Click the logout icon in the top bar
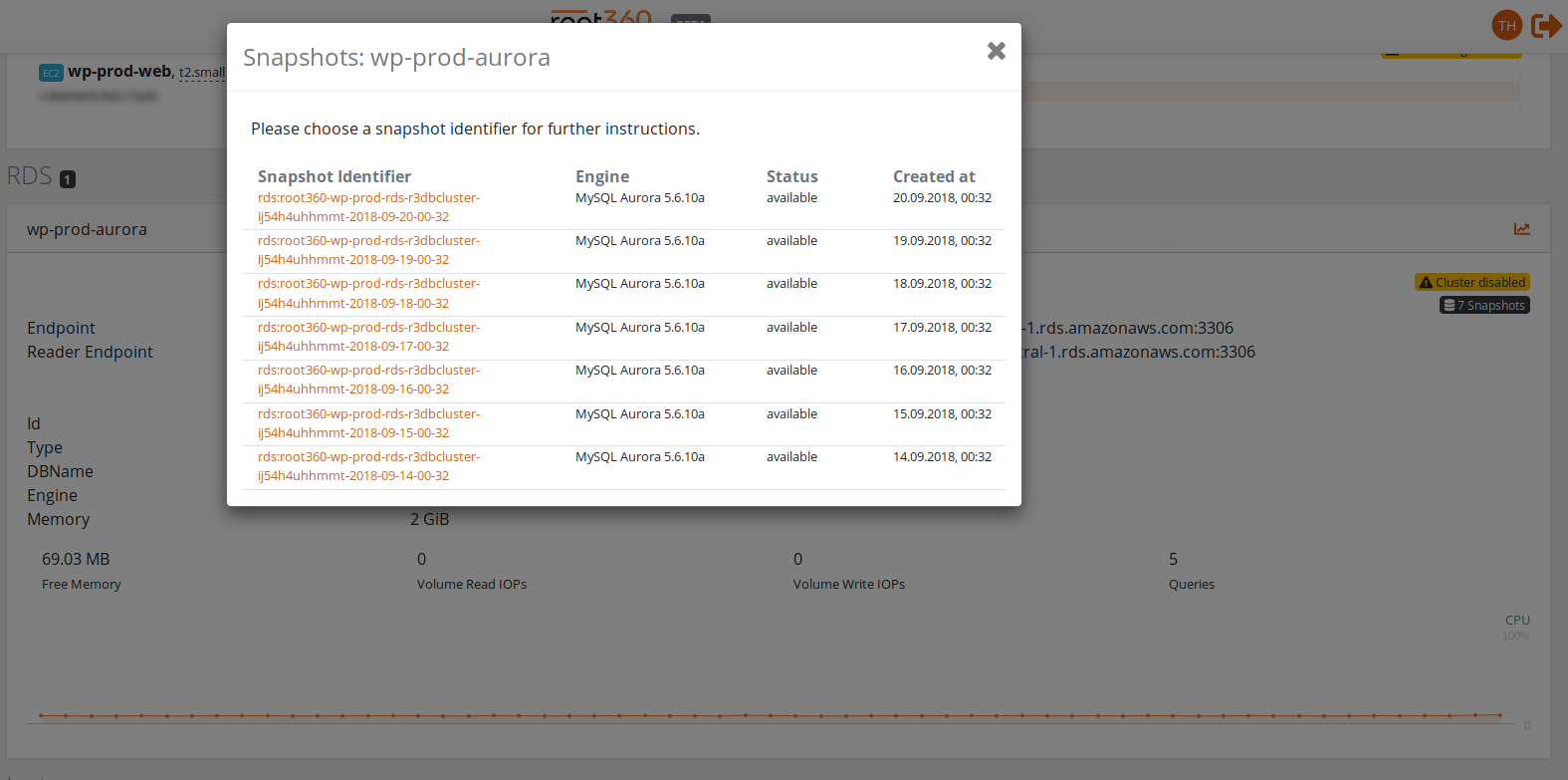 coord(1546,25)
